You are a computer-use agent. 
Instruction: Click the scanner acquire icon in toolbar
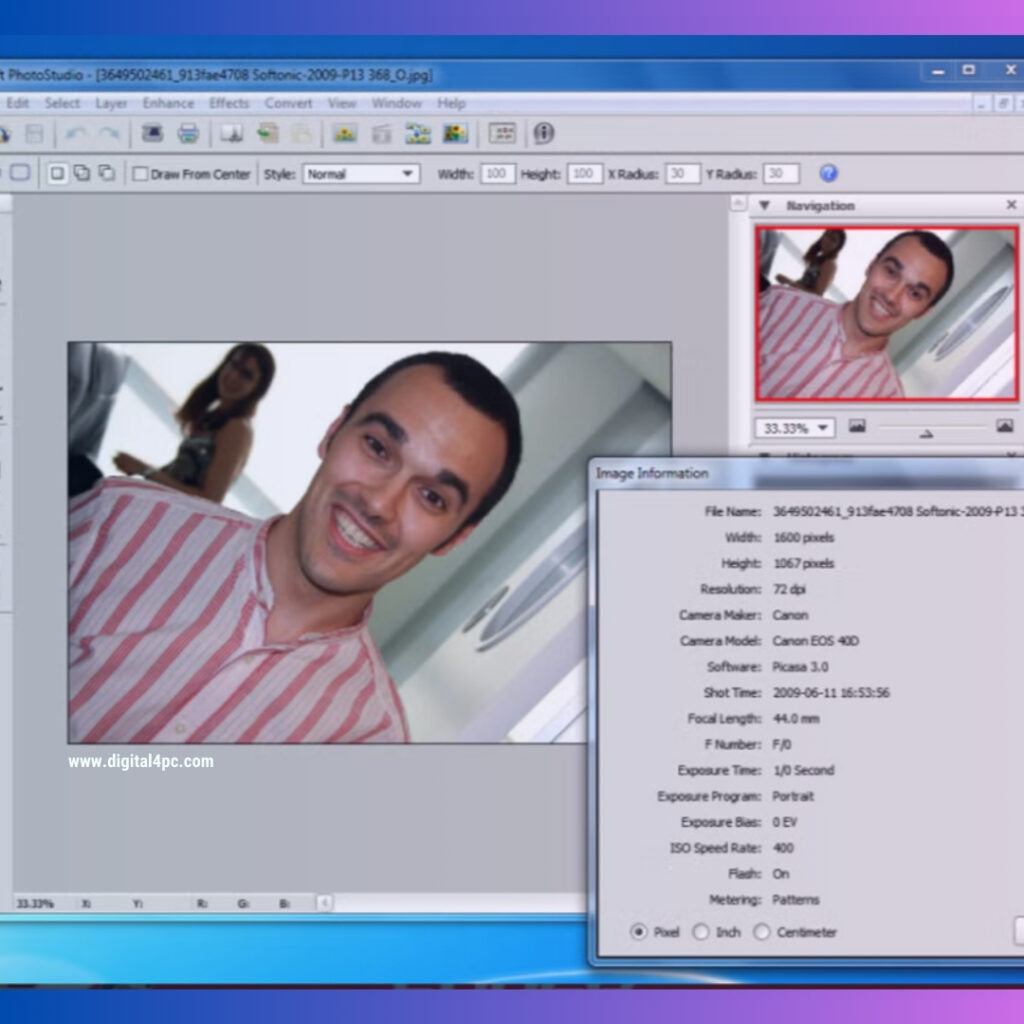pos(152,133)
